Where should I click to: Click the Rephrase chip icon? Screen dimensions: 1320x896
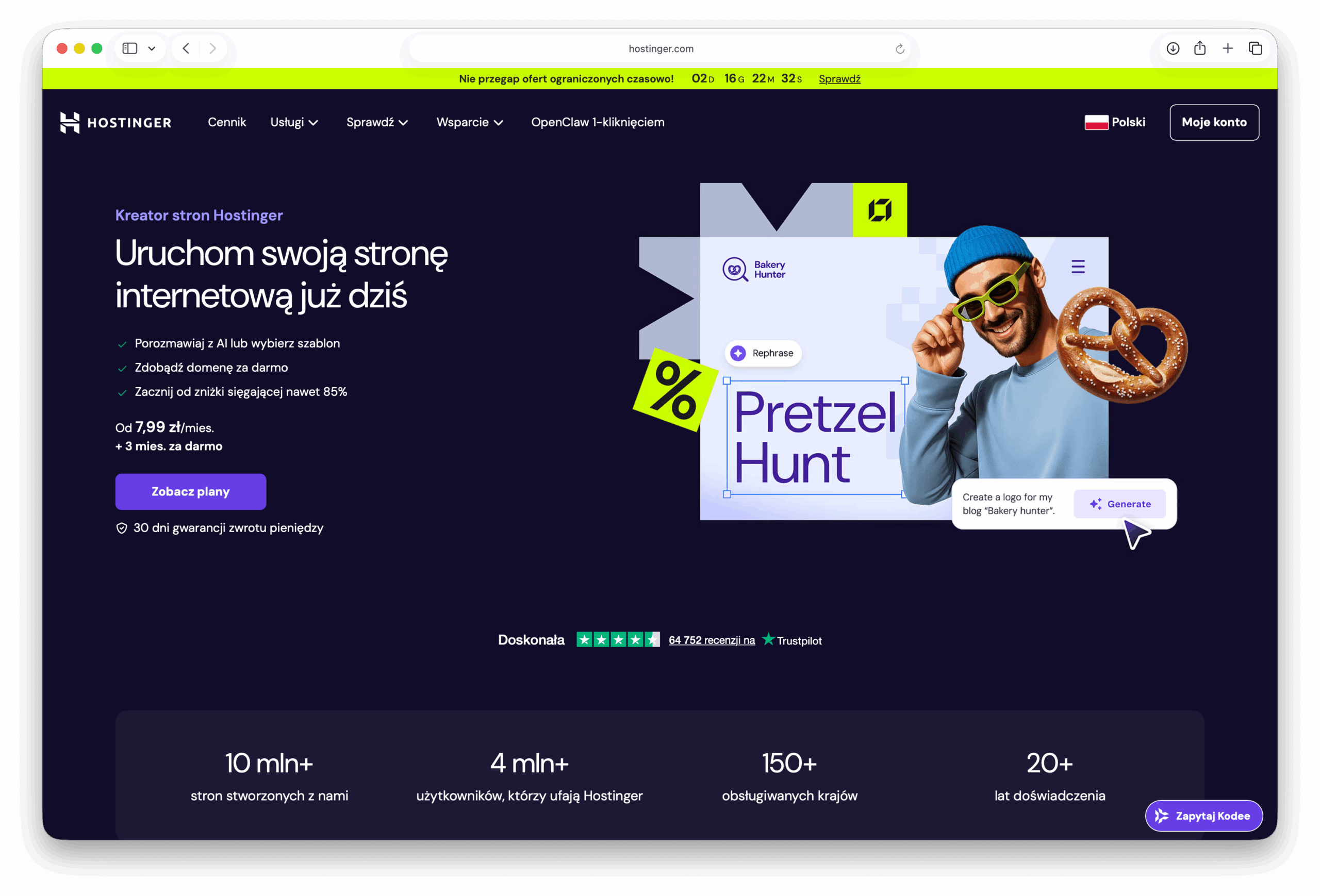(x=738, y=353)
